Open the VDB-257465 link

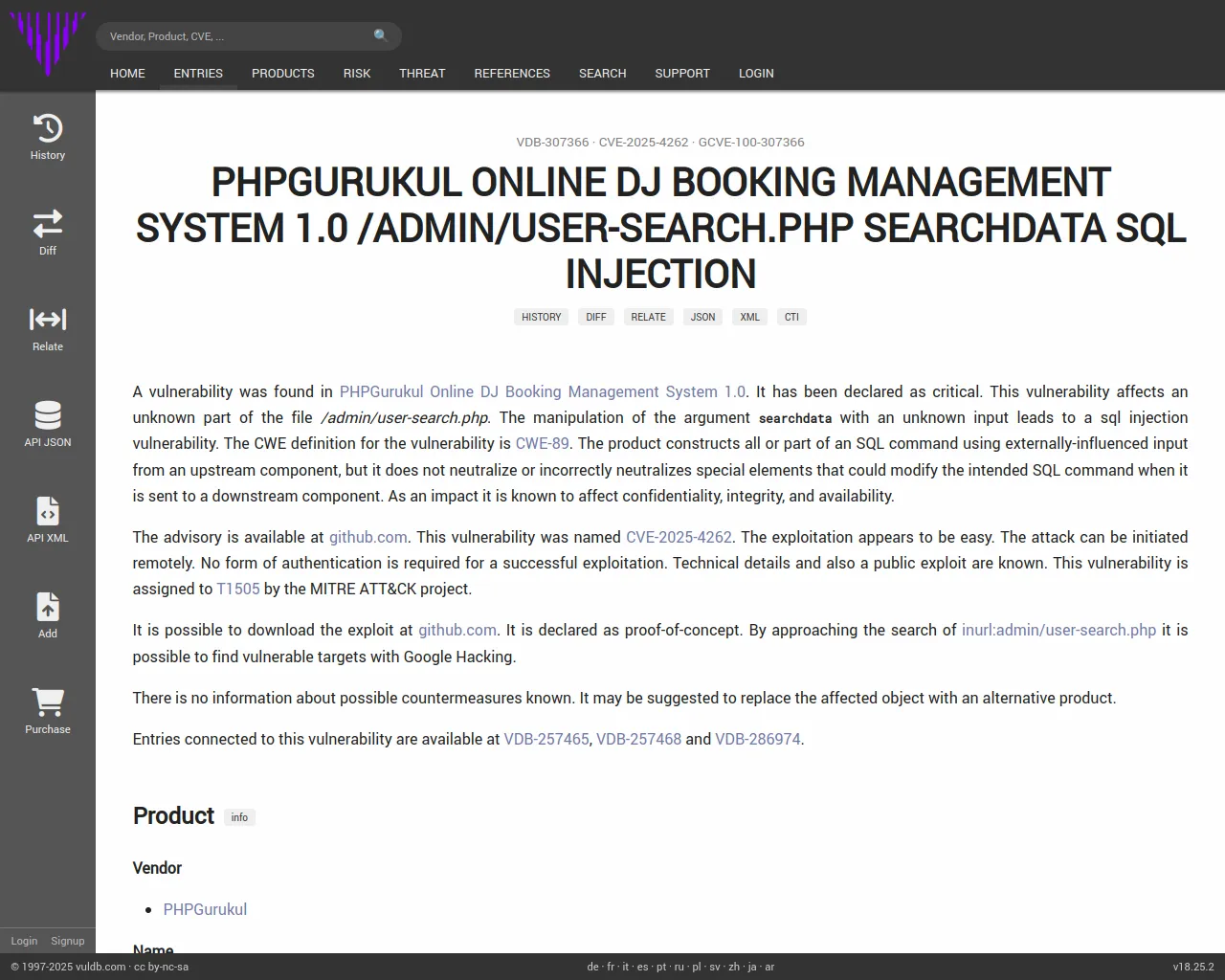pyautogui.click(x=546, y=739)
